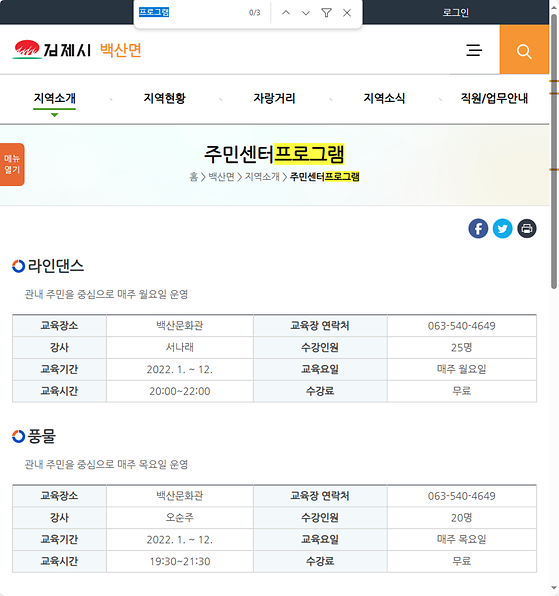
Task: Click the 김제시 logo
Action: [52, 50]
